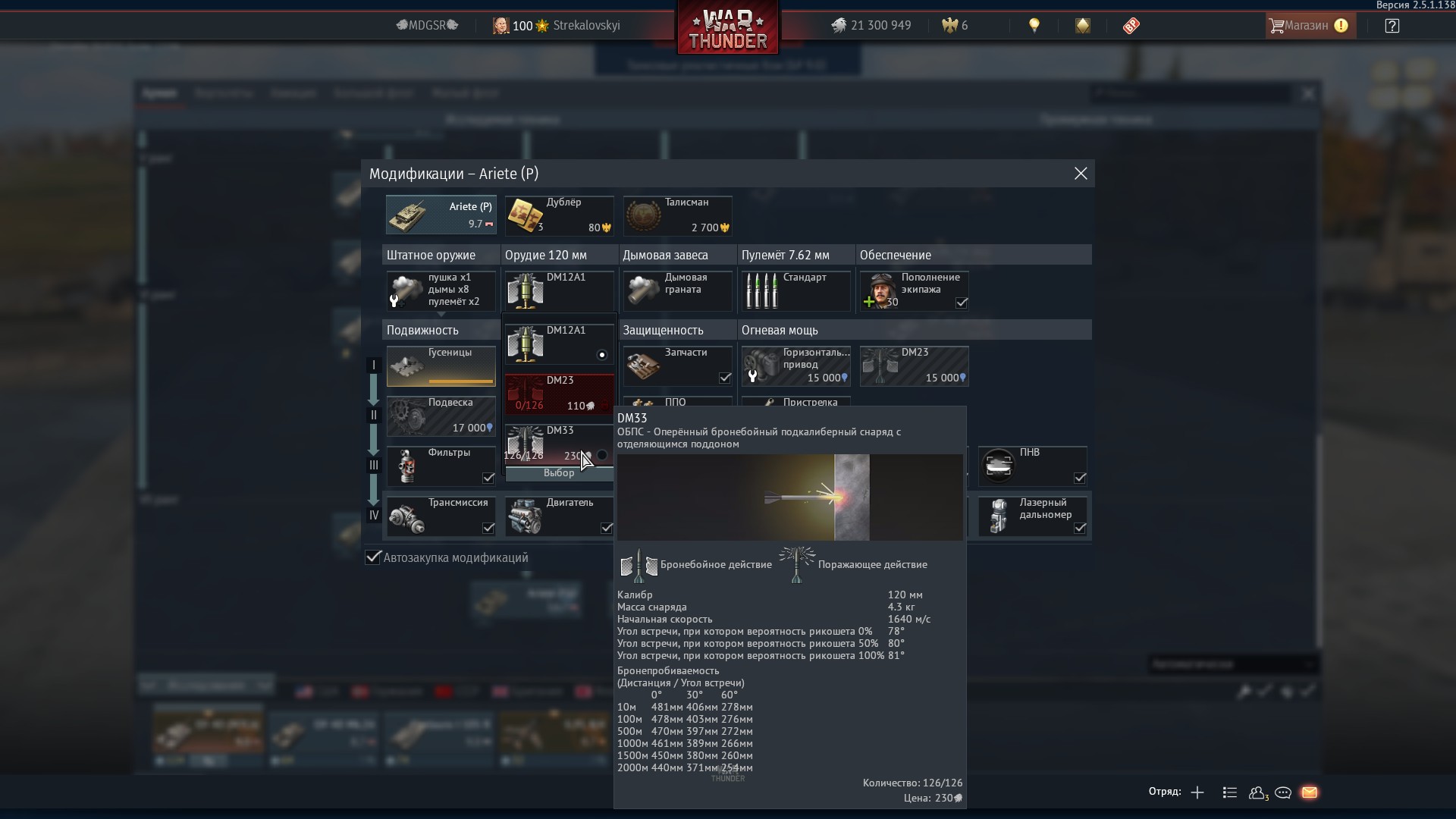Image resolution: width=1456 pixels, height=819 pixels.
Task: Click the War Thunder logo
Action: [x=728, y=29]
